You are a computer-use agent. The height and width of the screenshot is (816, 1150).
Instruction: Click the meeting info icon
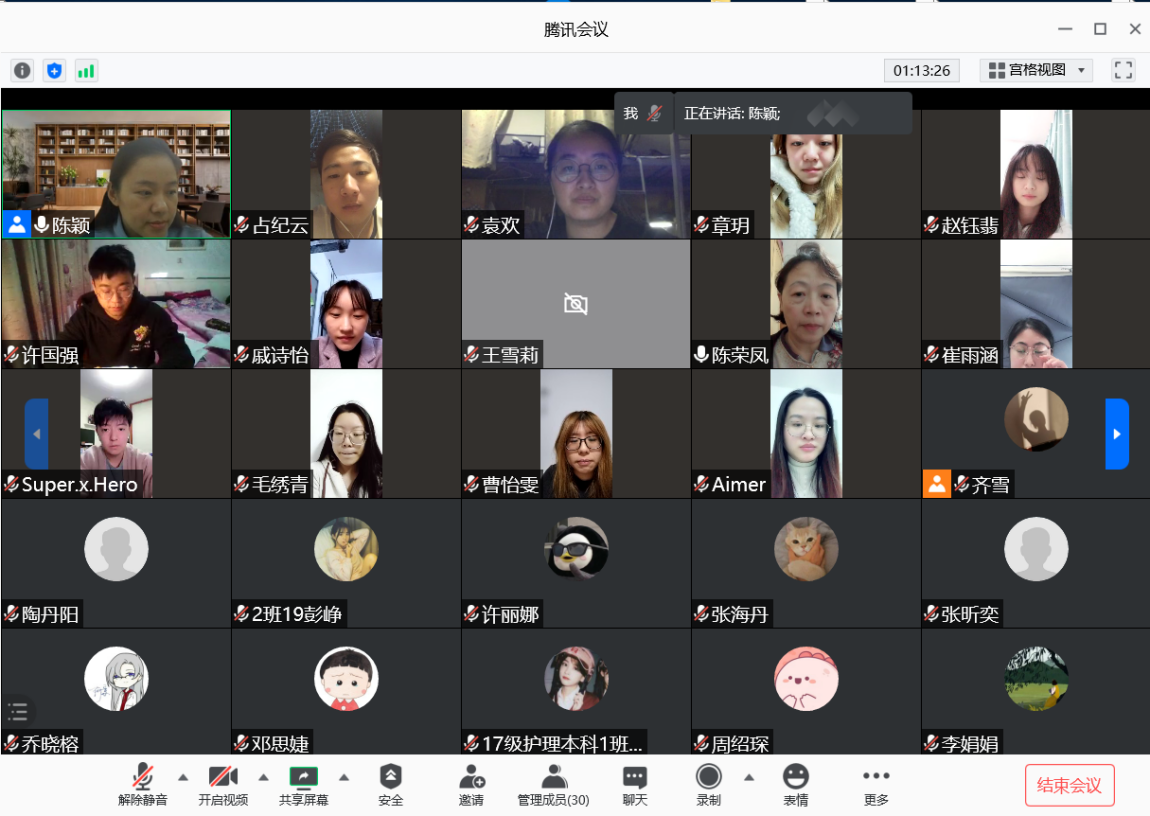tap(22, 70)
